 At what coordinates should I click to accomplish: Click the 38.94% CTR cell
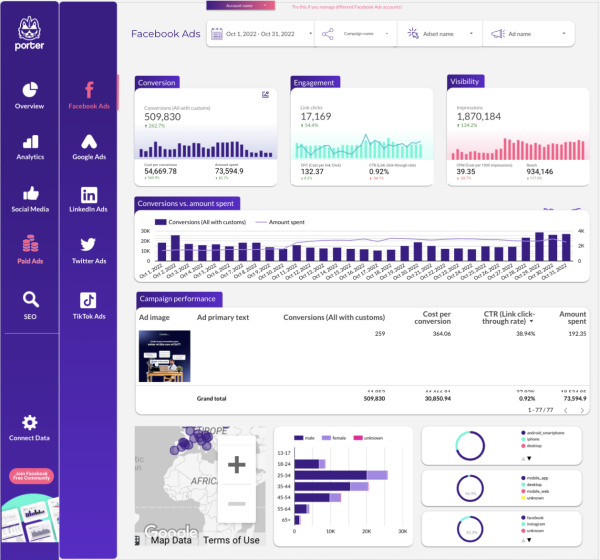click(525, 334)
